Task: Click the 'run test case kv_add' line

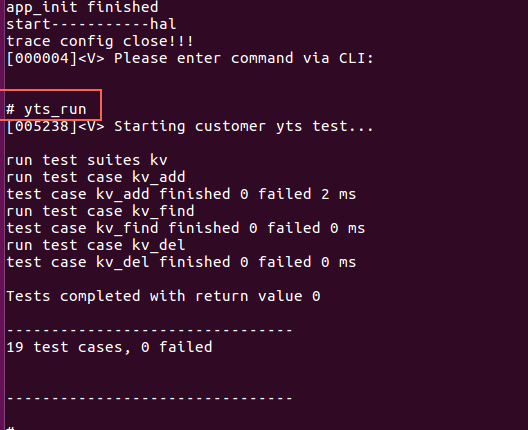Action: click(96, 177)
